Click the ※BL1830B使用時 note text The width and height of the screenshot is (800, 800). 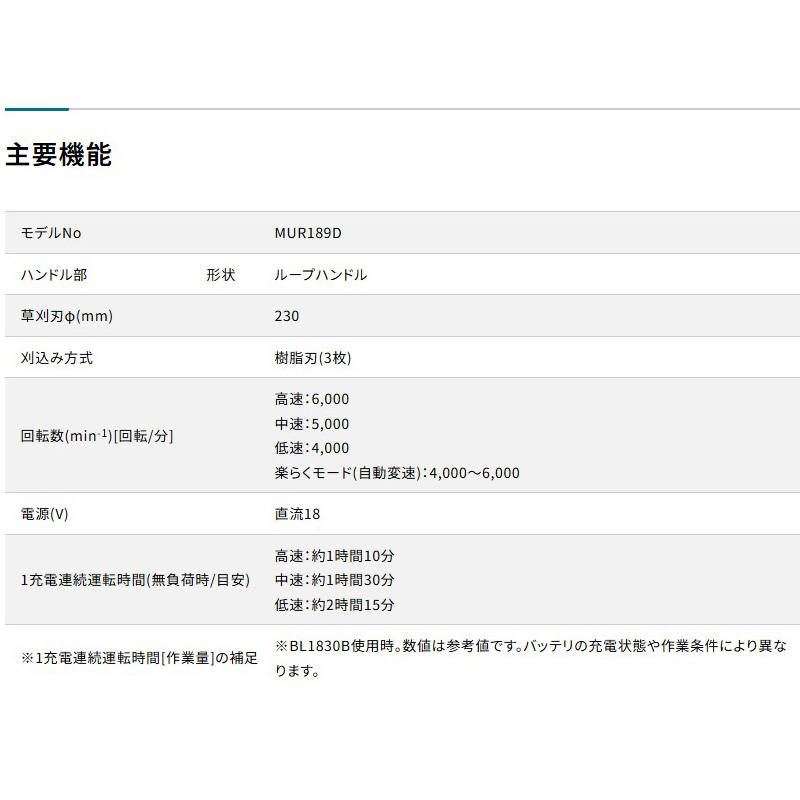coord(531,658)
